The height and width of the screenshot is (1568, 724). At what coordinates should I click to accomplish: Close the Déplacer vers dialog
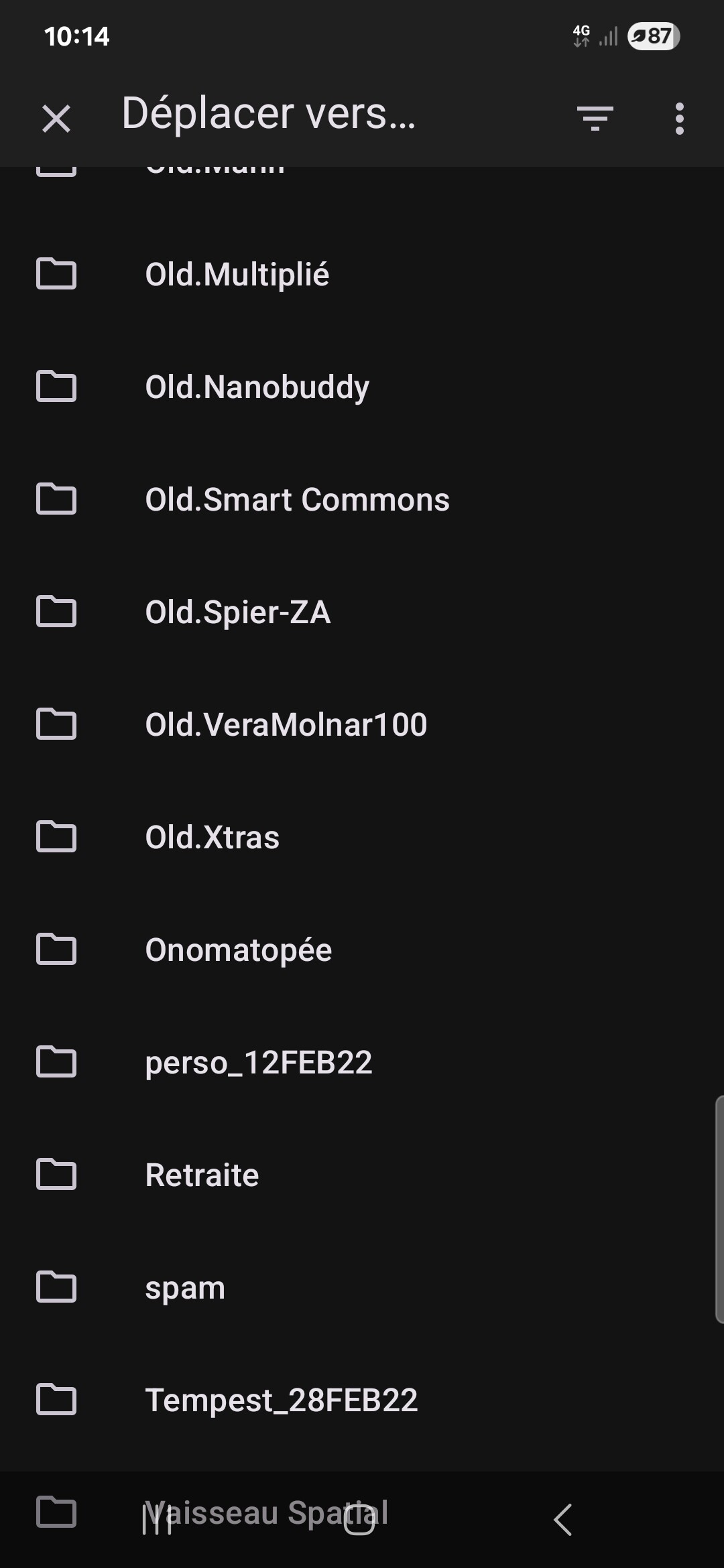pos(56,119)
